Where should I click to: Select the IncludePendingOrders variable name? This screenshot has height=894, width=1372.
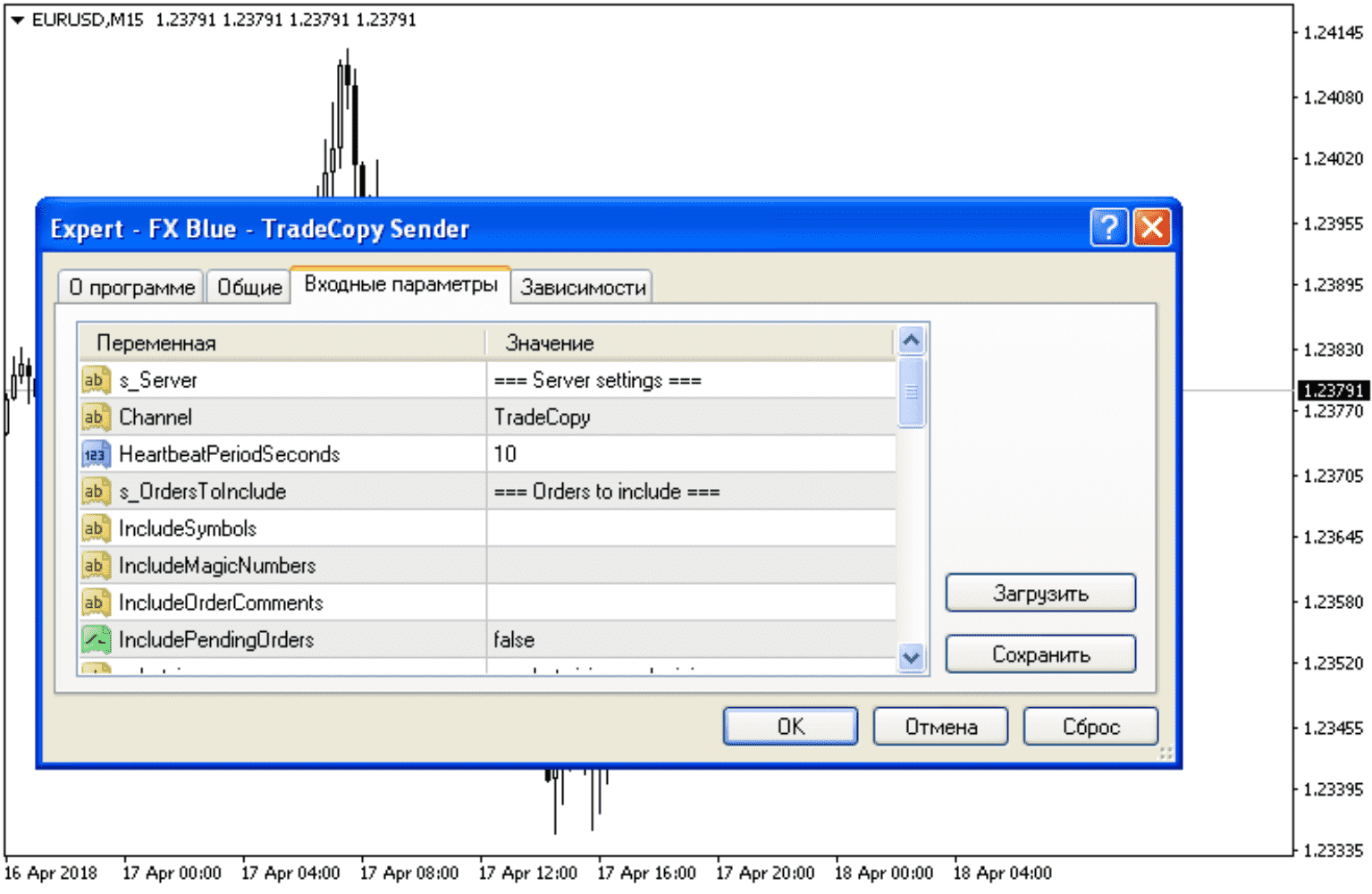coord(216,639)
